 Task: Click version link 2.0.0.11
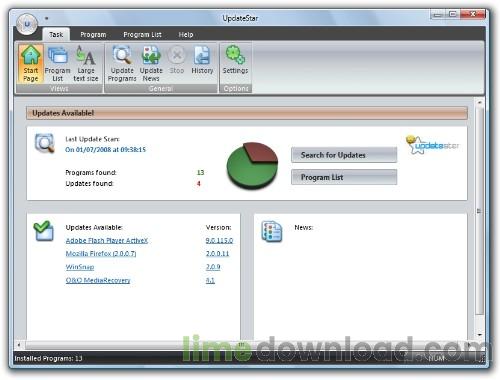pyautogui.click(x=217, y=254)
